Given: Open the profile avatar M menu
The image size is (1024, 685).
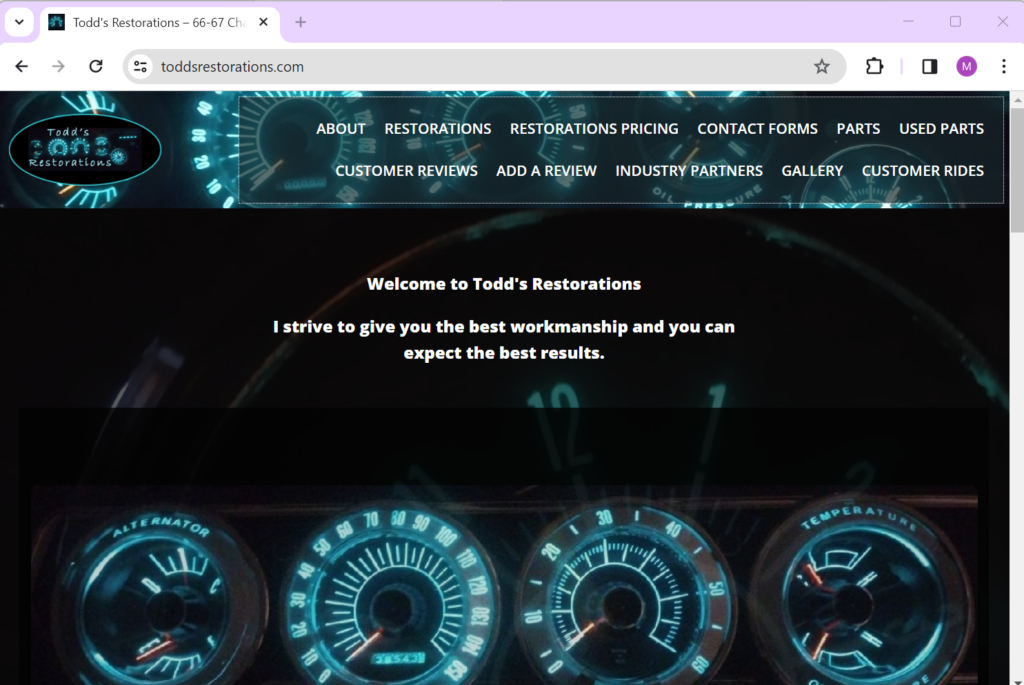Looking at the screenshot, I should [x=967, y=67].
